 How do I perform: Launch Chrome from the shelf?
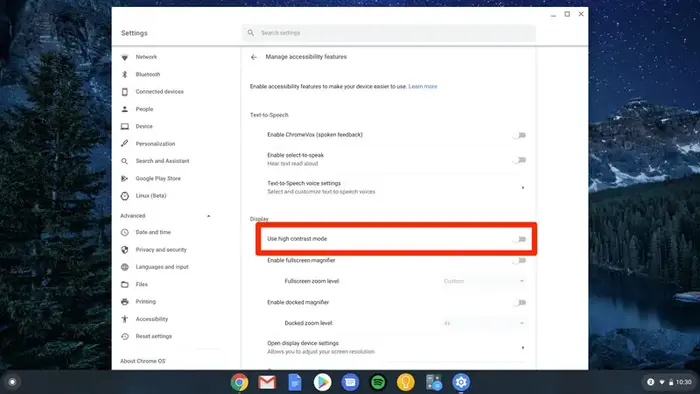pos(239,382)
